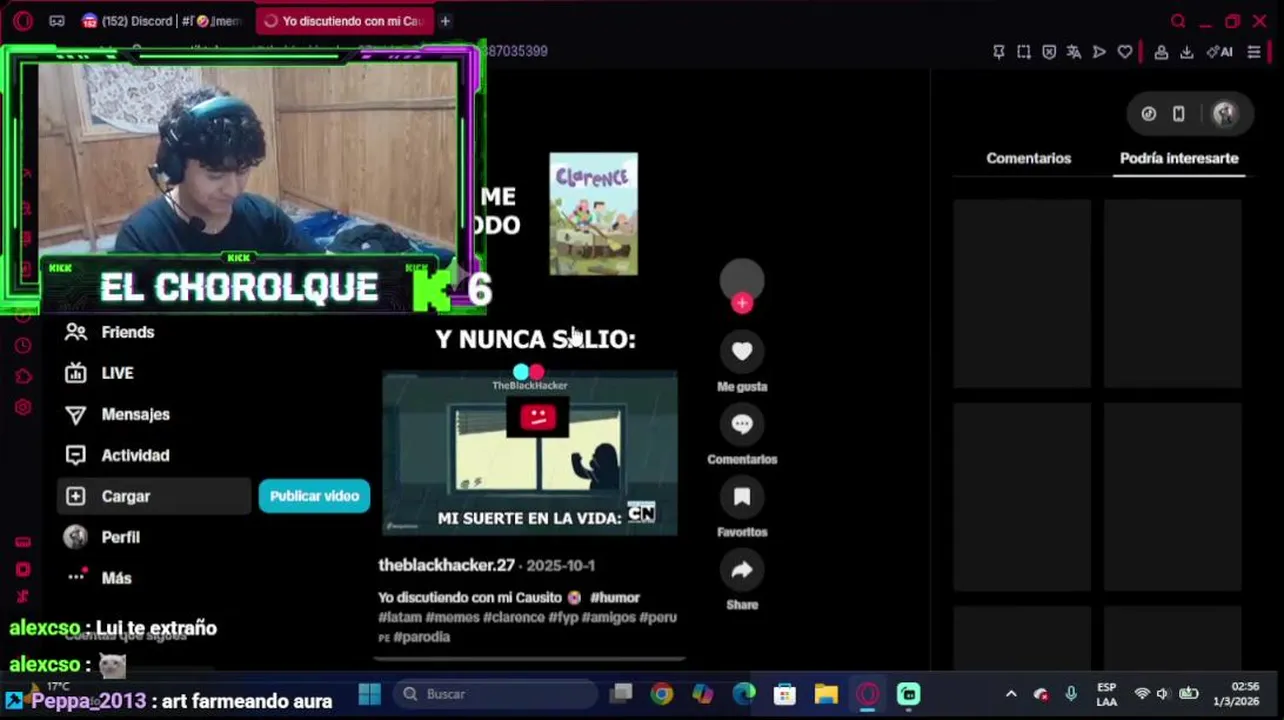Open ad blocker shield icon

[1049, 52]
